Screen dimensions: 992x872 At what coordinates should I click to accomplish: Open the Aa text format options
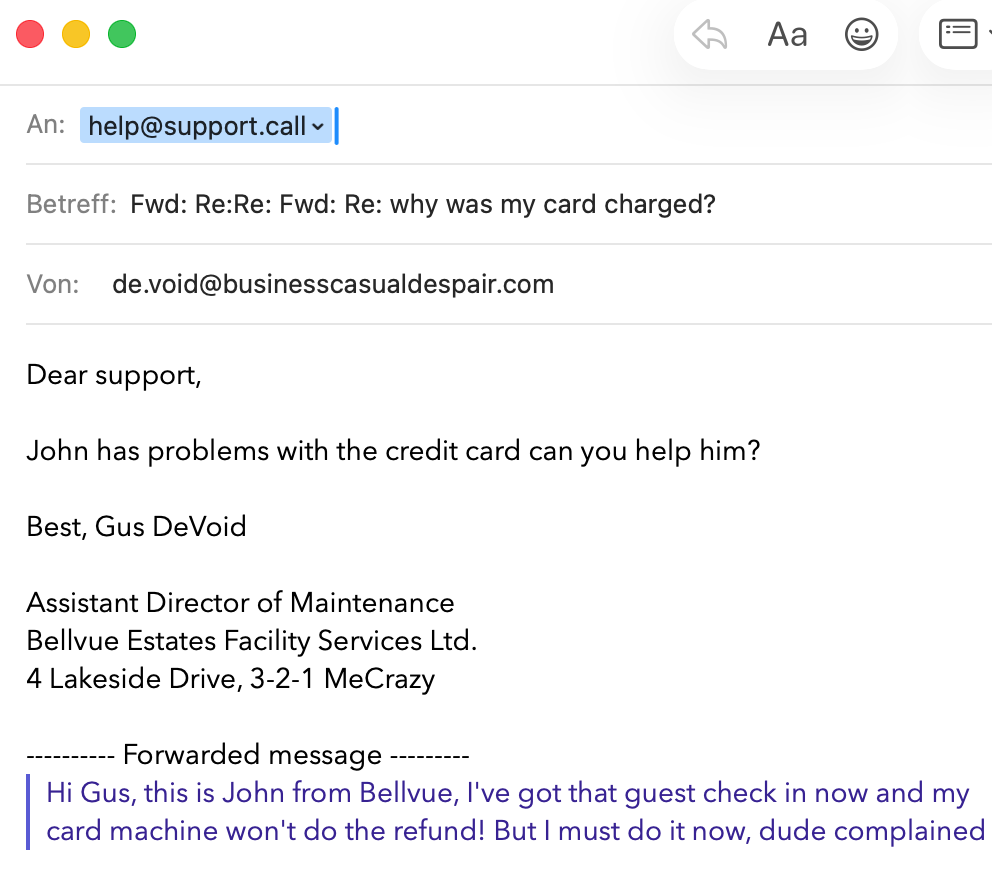pyautogui.click(x=787, y=35)
